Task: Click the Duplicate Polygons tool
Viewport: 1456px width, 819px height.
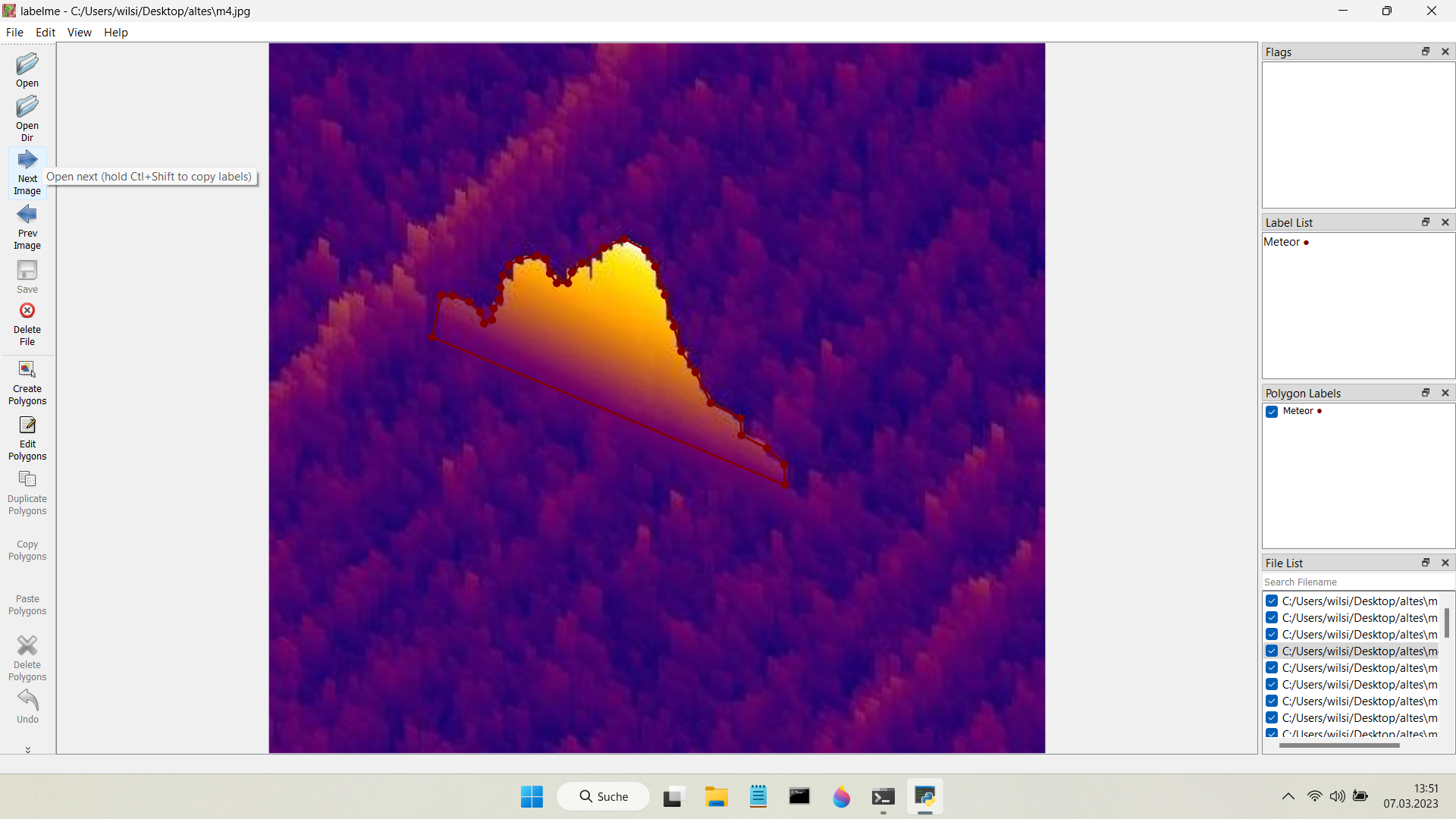Action: [27, 494]
